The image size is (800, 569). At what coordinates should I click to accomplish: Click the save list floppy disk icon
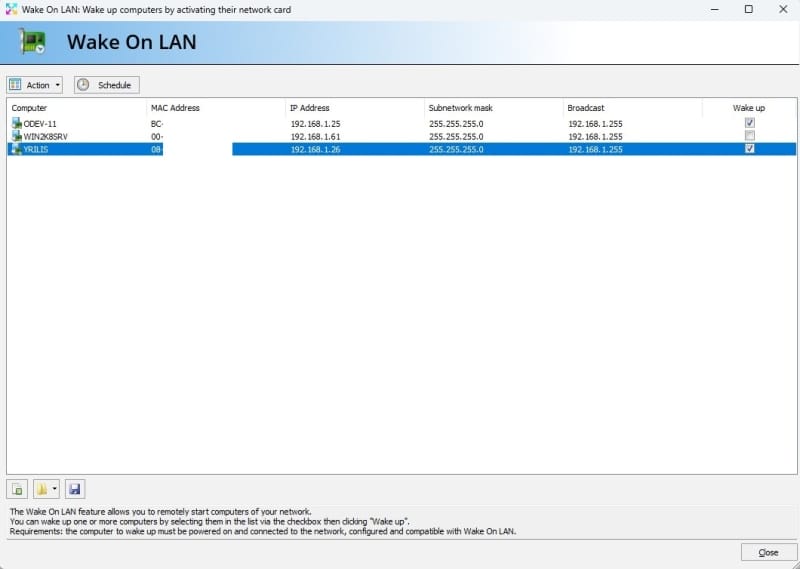tap(76, 489)
